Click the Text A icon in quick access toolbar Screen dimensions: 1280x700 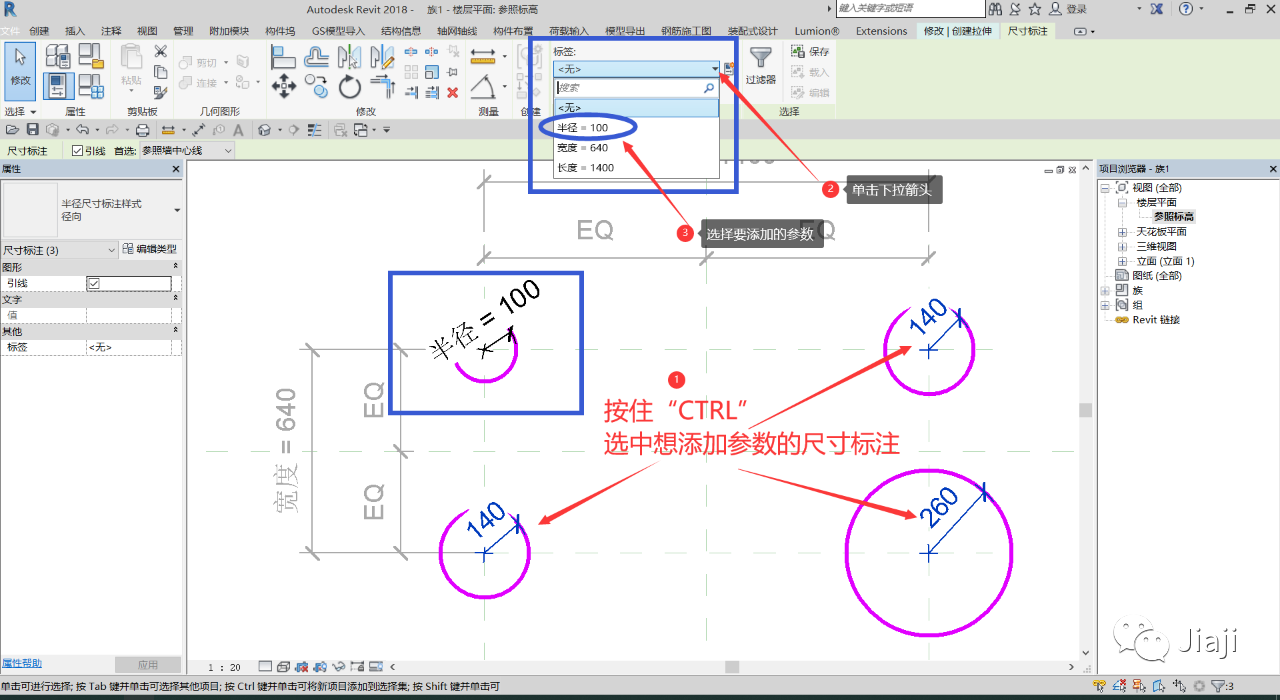[237, 130]
